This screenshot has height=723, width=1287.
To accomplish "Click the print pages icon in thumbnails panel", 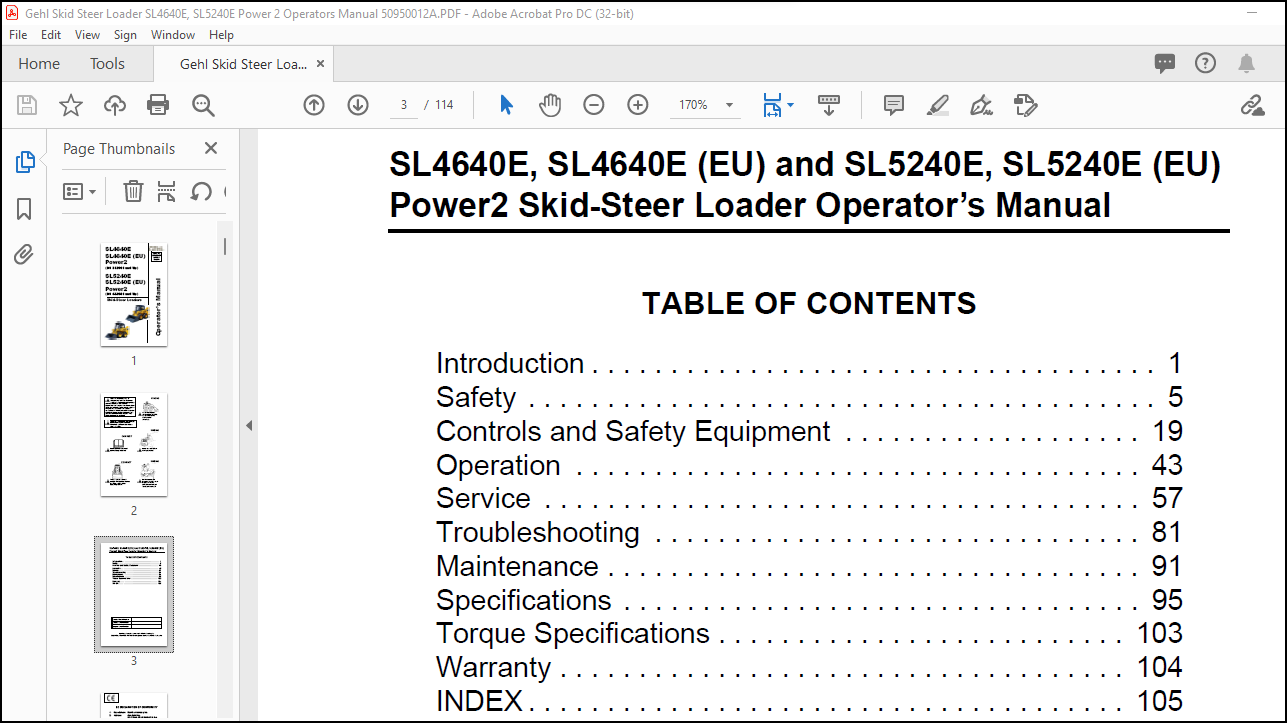I will click(x=167, y=191).
